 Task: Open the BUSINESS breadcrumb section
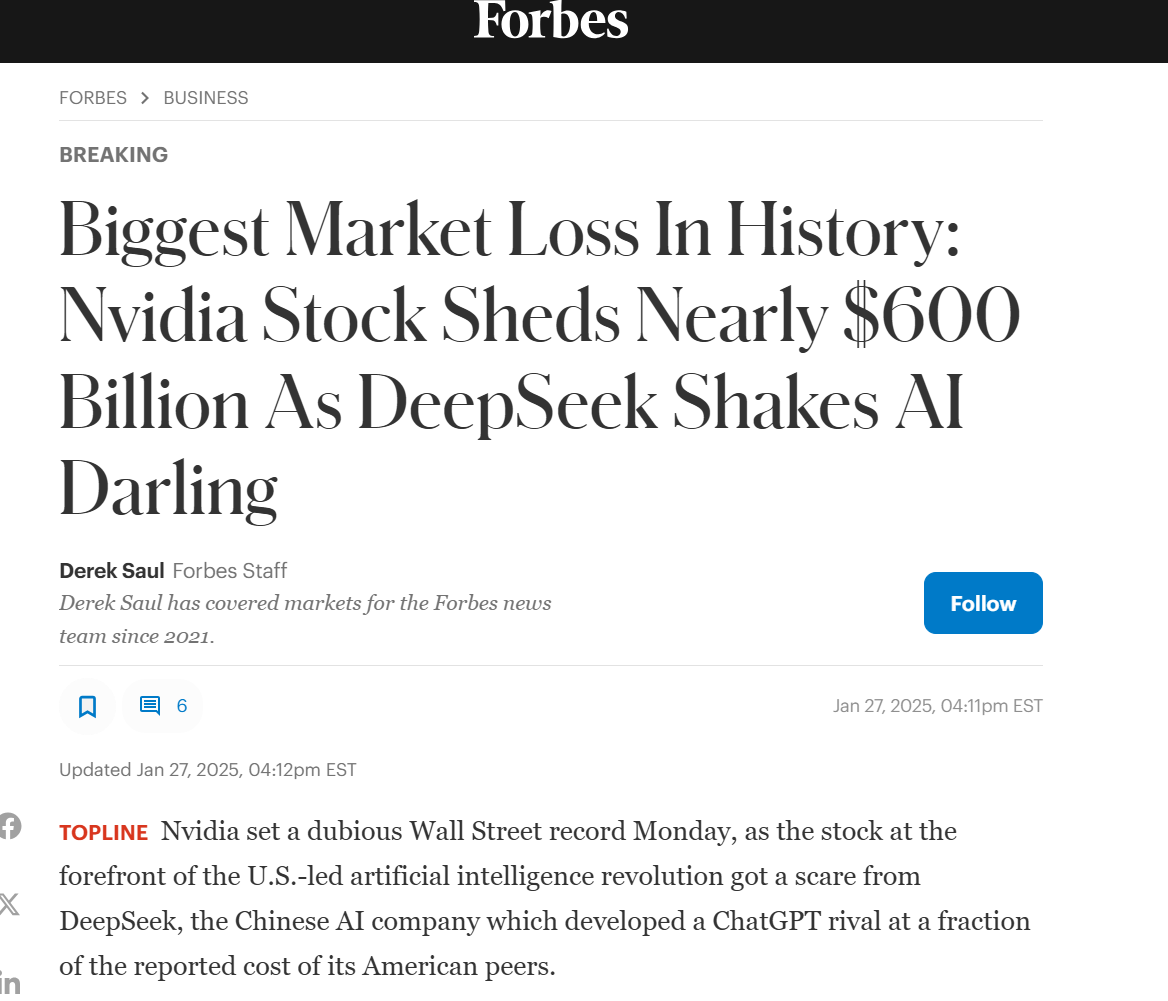[206, 98]
